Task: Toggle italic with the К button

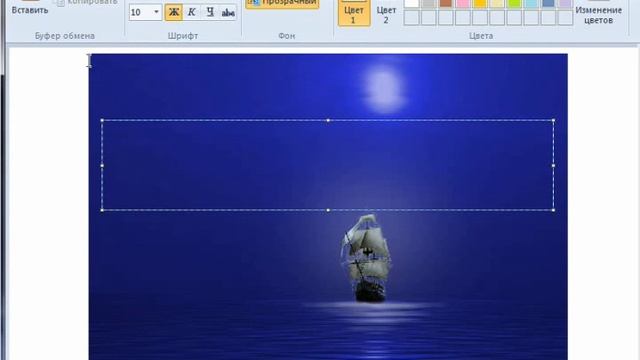Action: pyautogui.click(x=191, y=12)
